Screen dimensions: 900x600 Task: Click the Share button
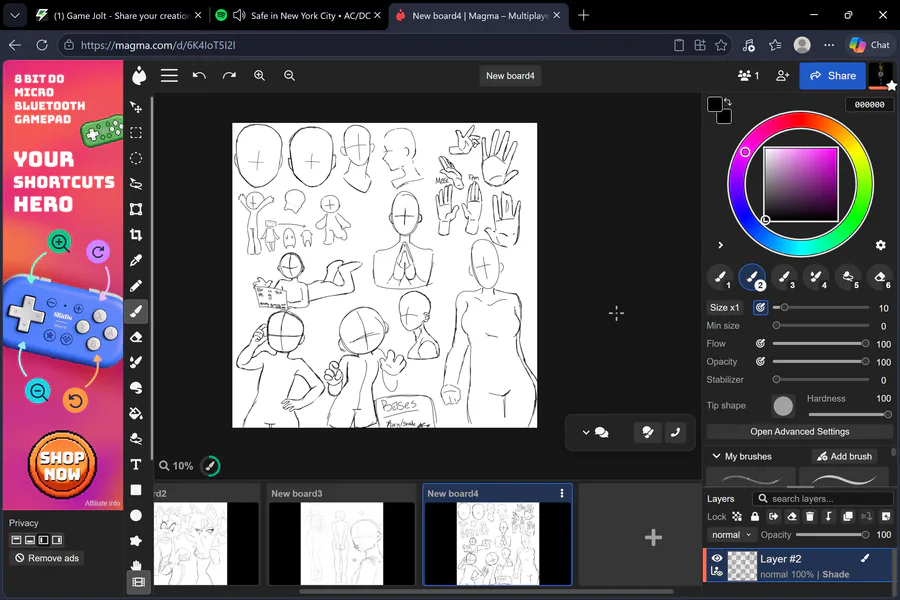pyautogui.click(x=832, y=76)
